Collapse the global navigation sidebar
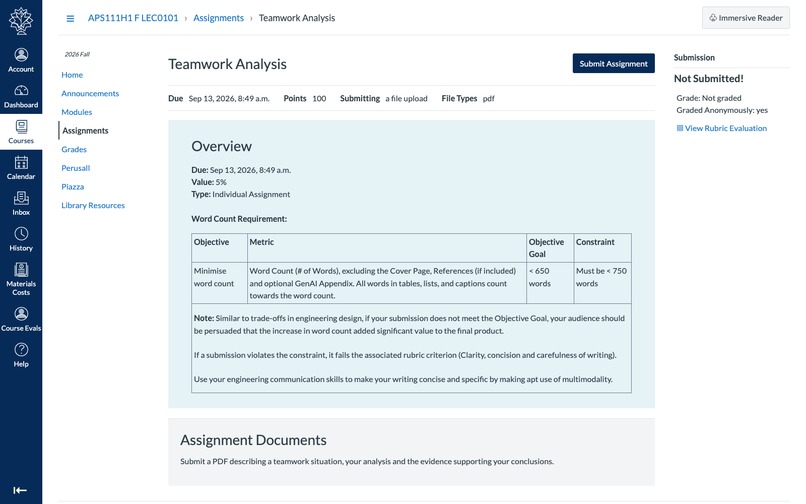Viewport: 806px width, 504px height. pyautogui.click(x=20, y=490)
